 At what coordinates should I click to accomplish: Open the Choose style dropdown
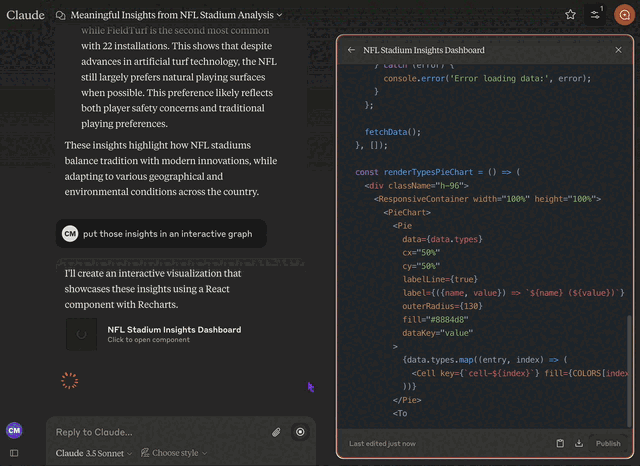point(174,453)
